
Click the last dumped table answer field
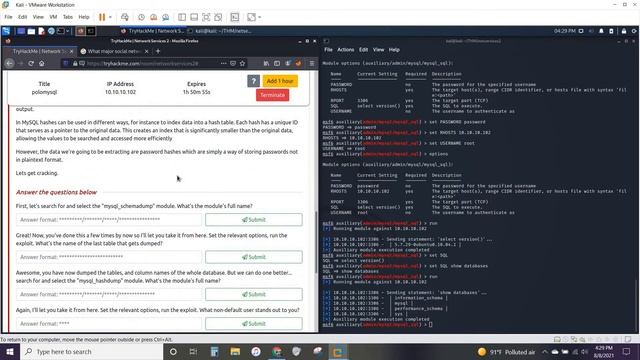click(x=109, y=257)
